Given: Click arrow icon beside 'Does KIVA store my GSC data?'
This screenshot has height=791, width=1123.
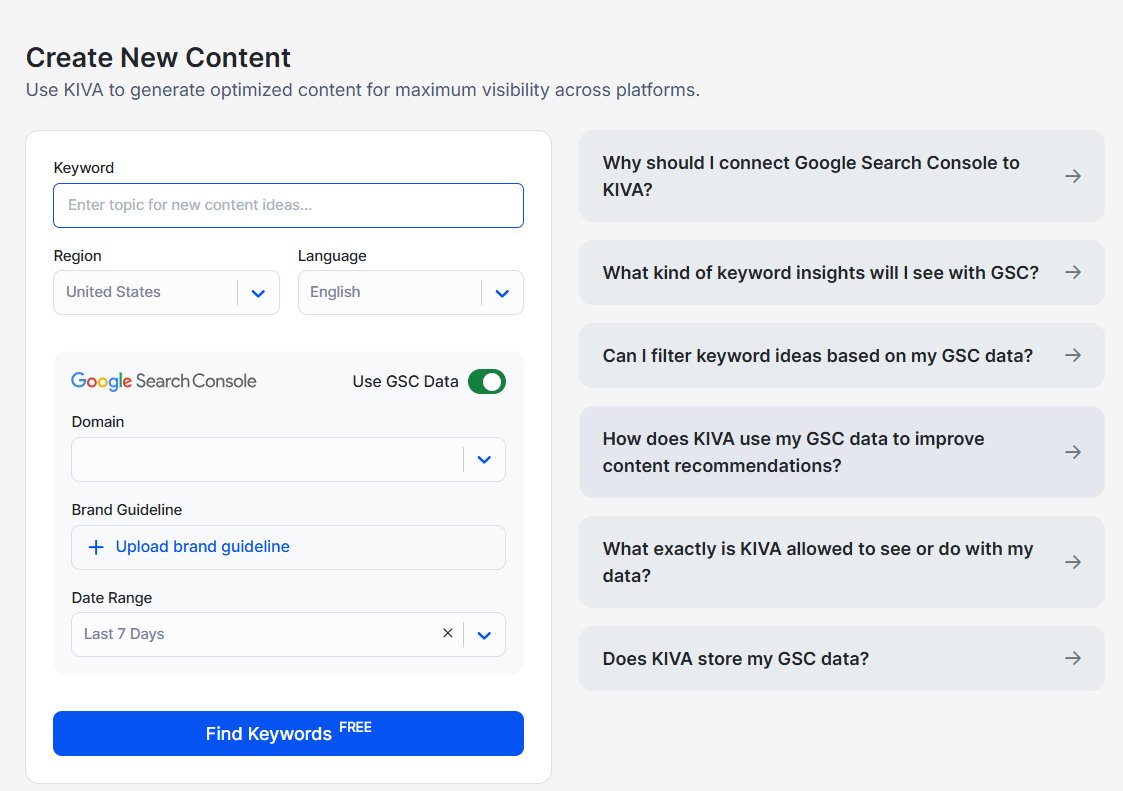Looking at the screenshot, I should 1073,658.
